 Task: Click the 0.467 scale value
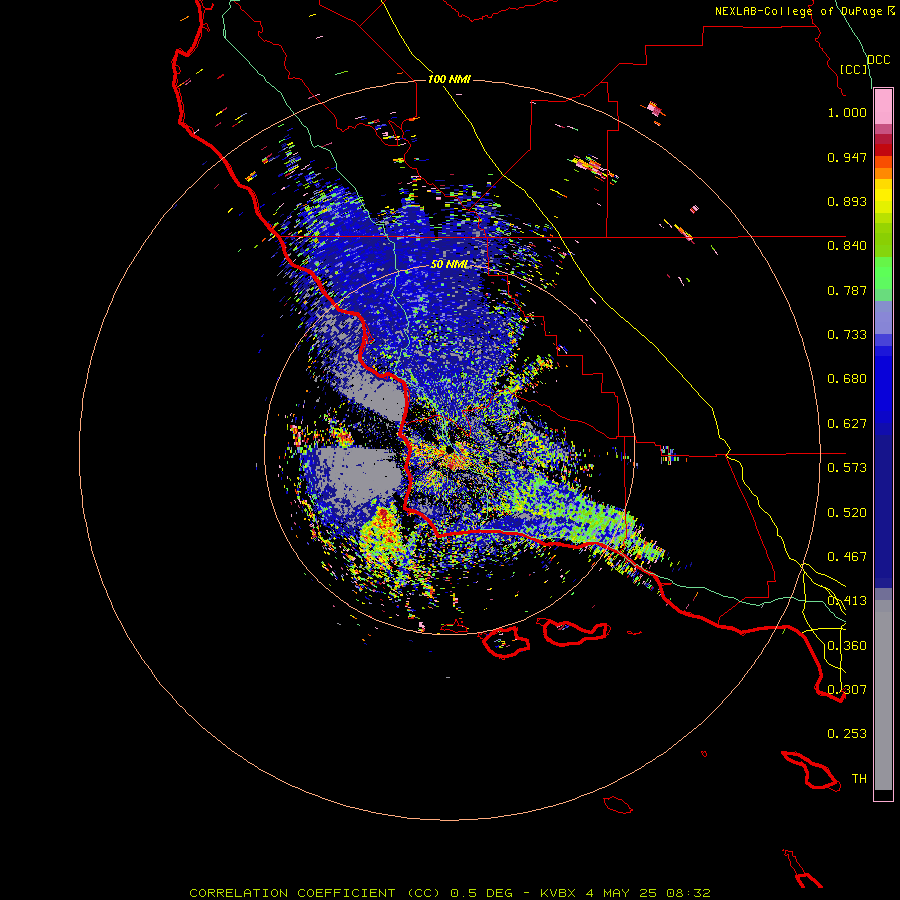coord(847,557)
